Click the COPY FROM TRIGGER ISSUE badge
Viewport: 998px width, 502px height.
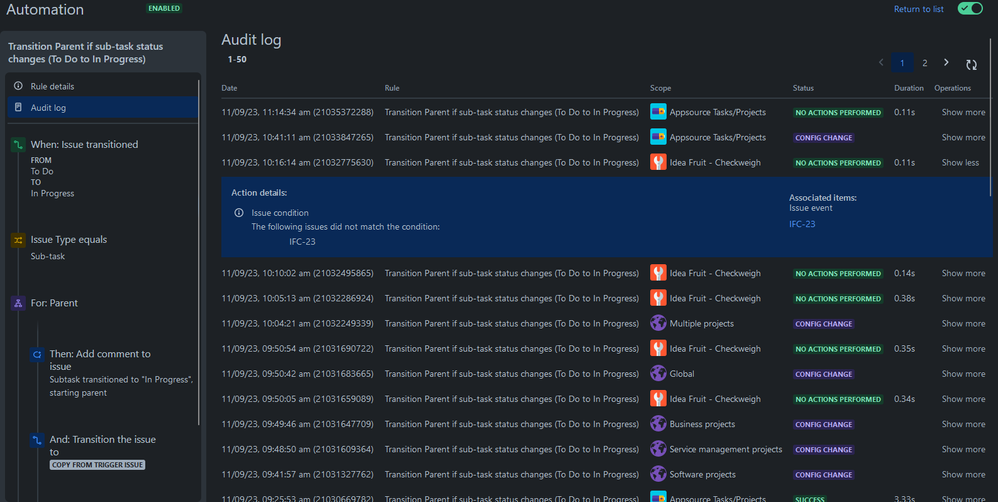[97, 464]
